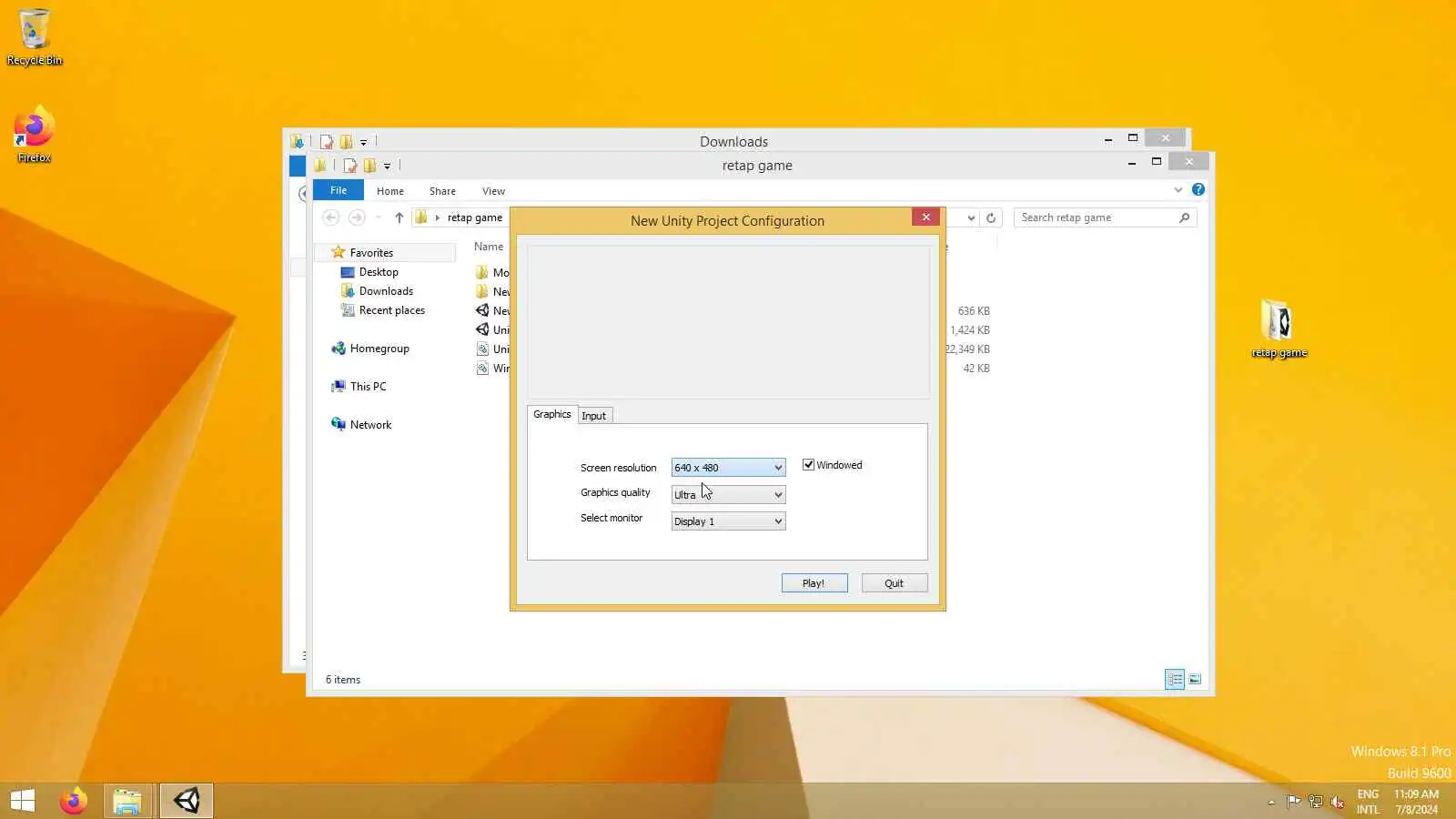Click the Forward navigation arrow in retap game
The width and height of the screenshot is (1456, 819).
pyautogui.click(x=357, y=217)
